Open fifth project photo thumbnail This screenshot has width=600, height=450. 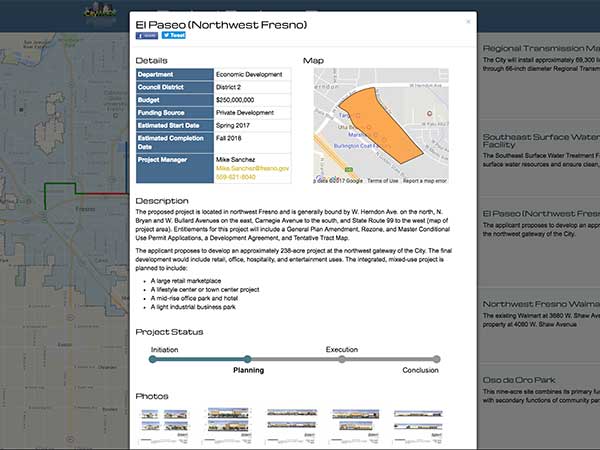(418, 426)
